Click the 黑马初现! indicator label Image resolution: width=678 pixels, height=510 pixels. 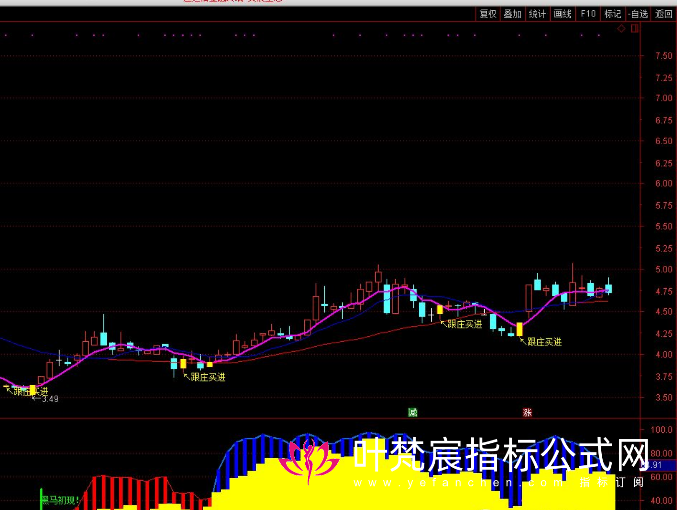pyautogui.click(x=60, y=501)
